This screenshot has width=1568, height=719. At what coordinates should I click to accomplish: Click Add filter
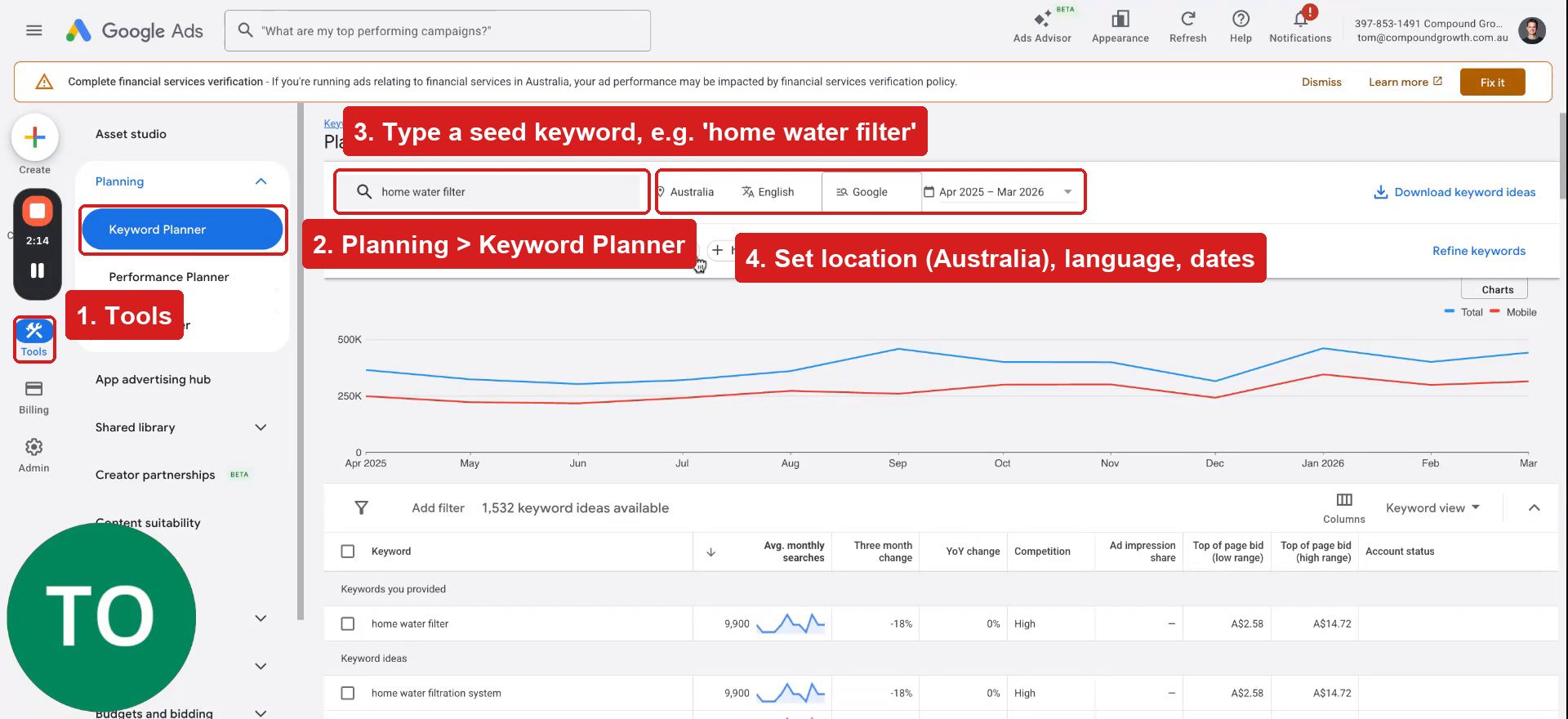pos(438,508)
